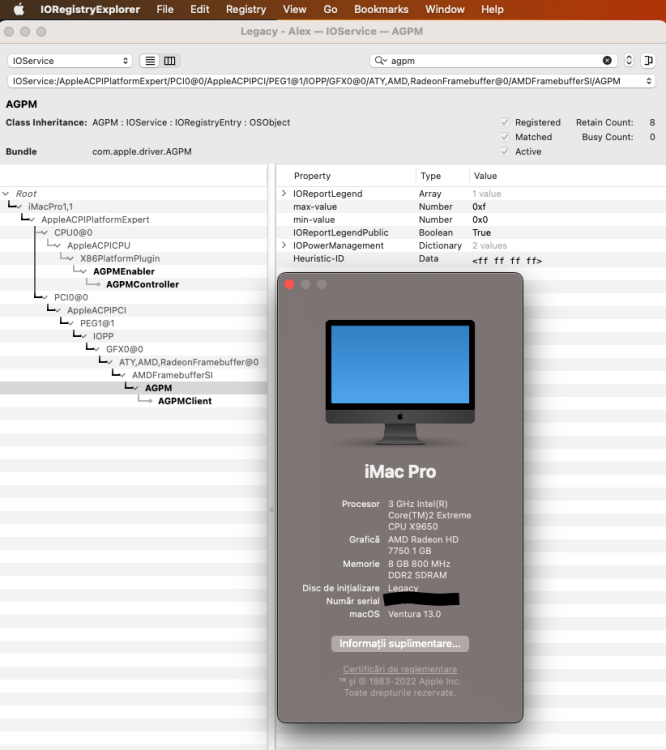This screenshot has width=666, height=750.
Task: Collapse the PCI0@0 node
Action: pos(44,297)
